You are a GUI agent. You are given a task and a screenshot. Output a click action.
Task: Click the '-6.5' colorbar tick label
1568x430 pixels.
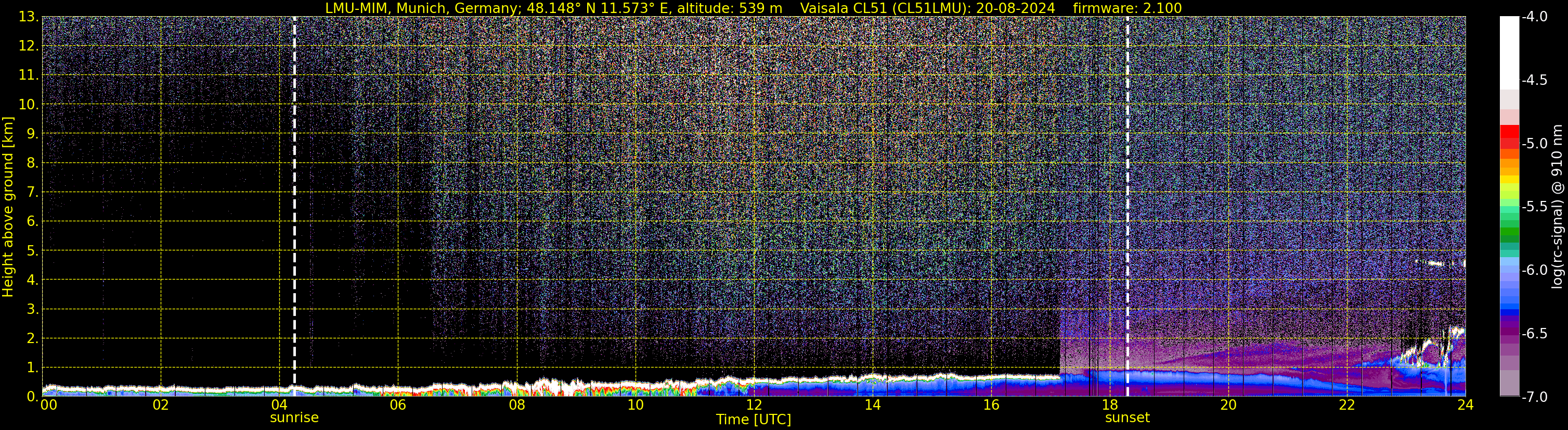point(1534,334)
